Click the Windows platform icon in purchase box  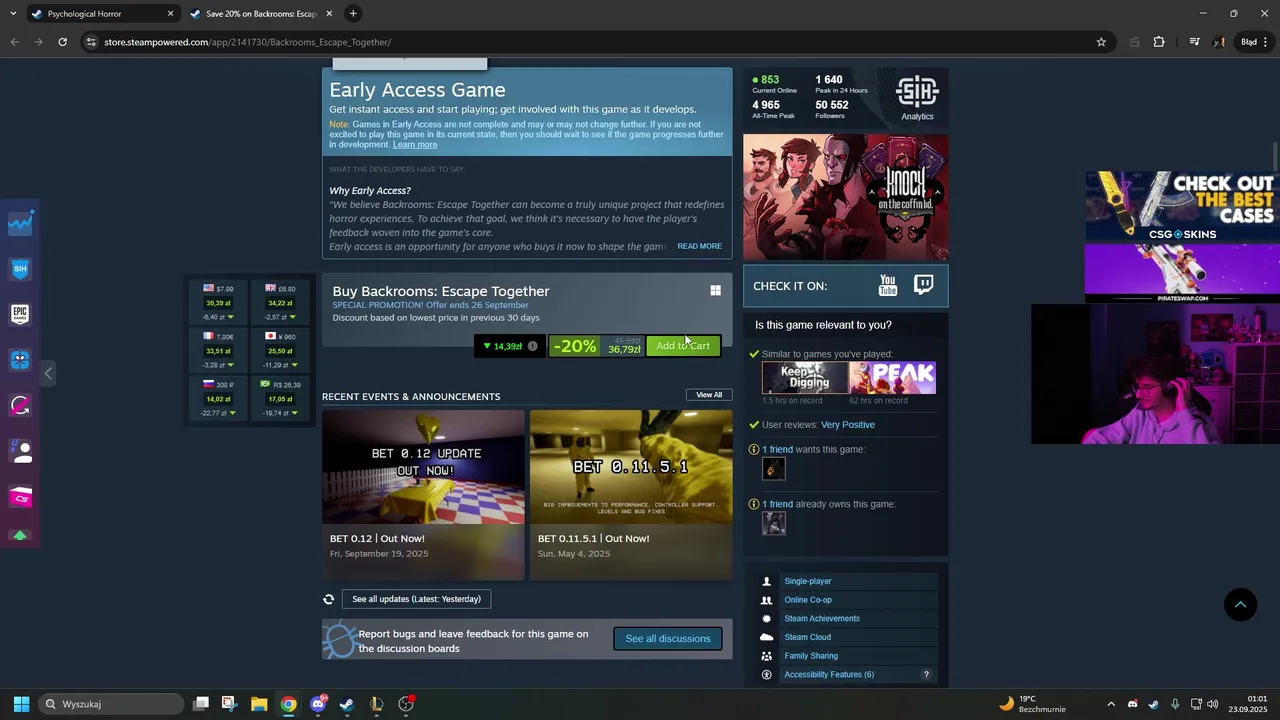click(x=715, y=290)
